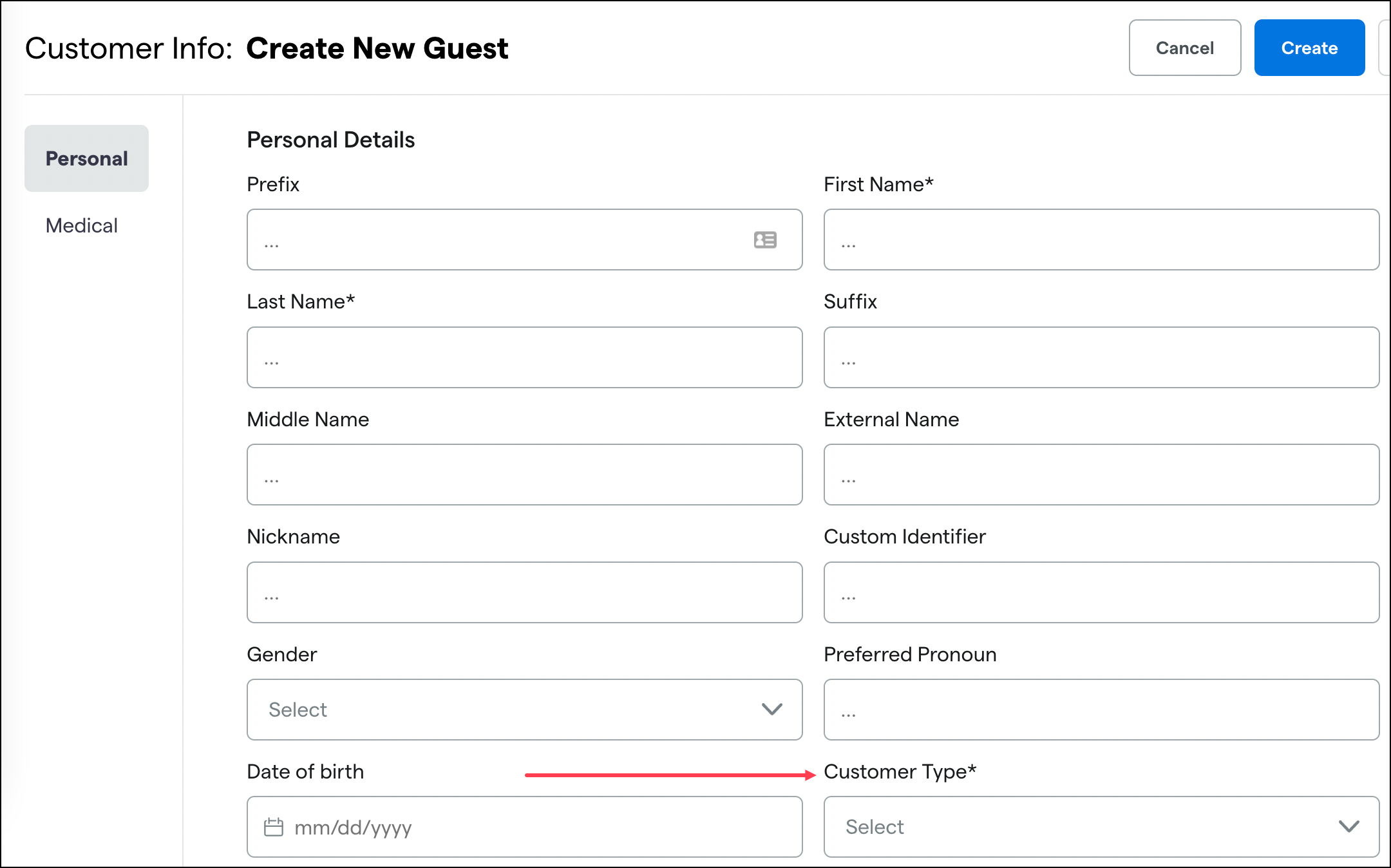This screenshot has height=868, width=1391.
Task: Click the 'Create New Guest' title text
Action: pyautogui.click(x=377, y=48)
